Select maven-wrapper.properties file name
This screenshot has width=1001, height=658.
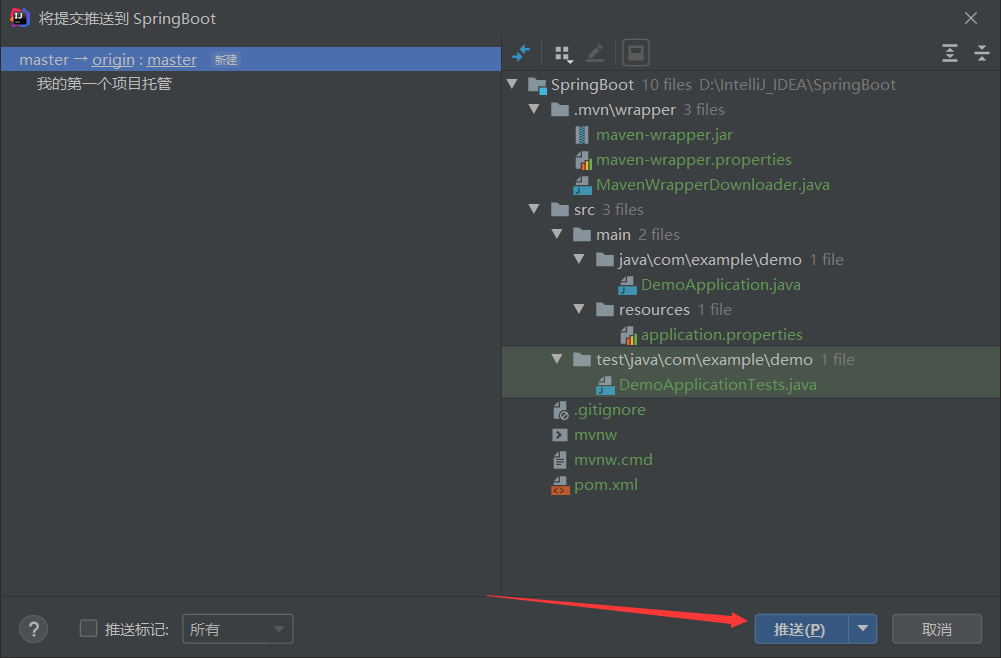tap(693, 160)
